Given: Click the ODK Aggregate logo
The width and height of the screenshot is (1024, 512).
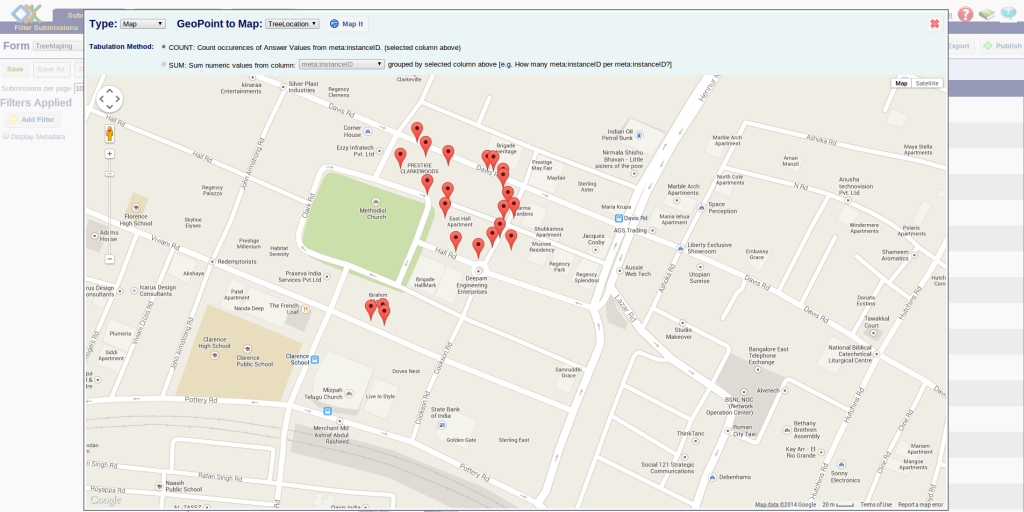Looking at the screenshot, I should (26, 13).
